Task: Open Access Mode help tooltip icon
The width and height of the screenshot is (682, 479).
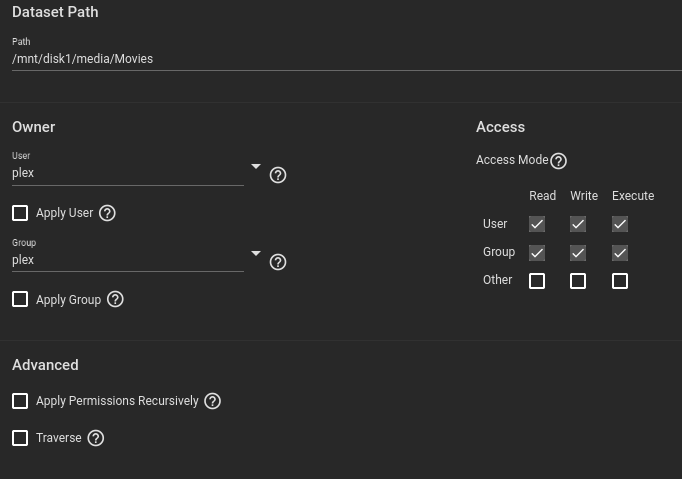Action: pos(559,161)
